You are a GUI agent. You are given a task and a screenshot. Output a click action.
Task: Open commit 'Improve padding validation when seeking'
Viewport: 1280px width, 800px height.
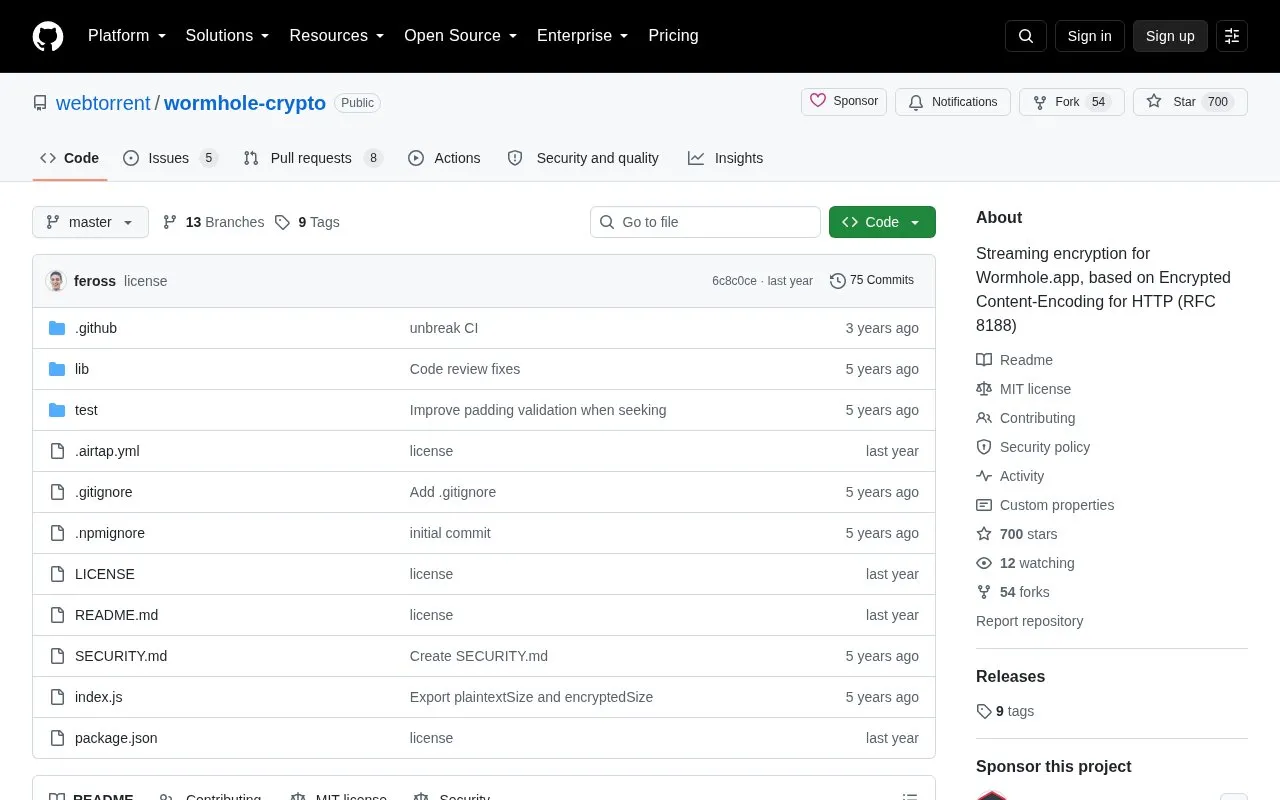click(538, 410)
